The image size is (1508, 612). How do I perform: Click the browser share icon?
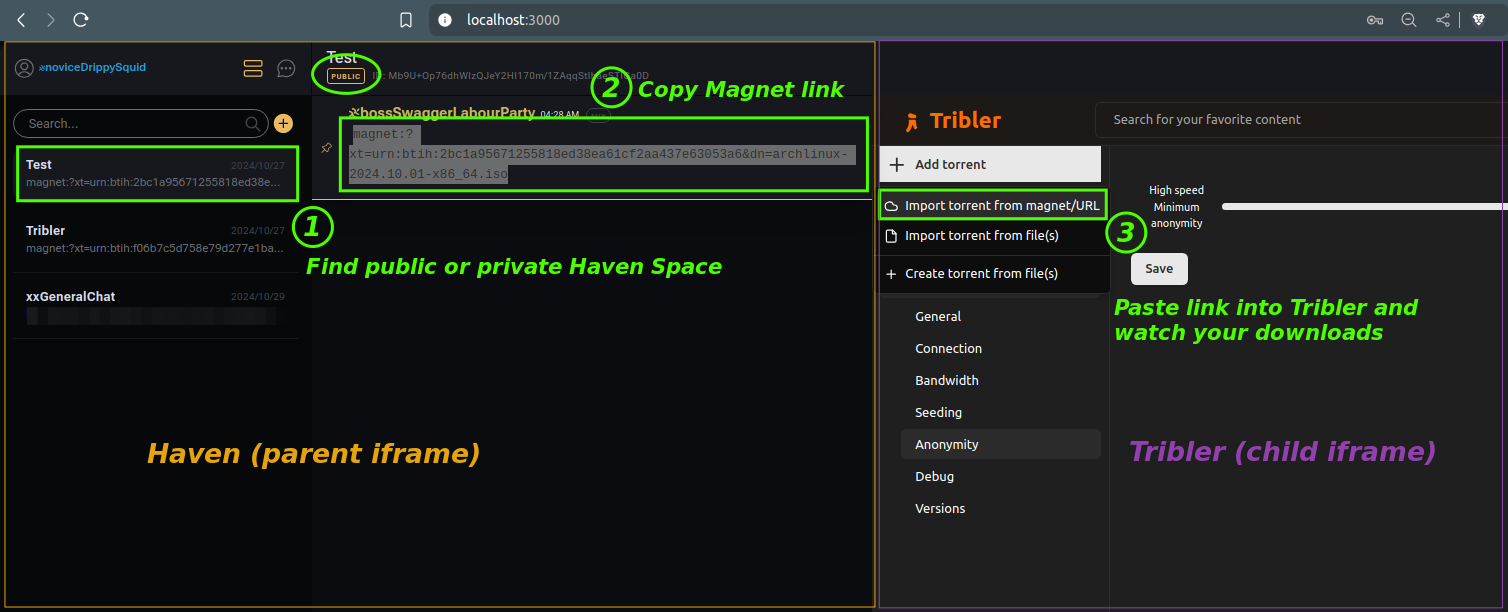point(1442,20)
